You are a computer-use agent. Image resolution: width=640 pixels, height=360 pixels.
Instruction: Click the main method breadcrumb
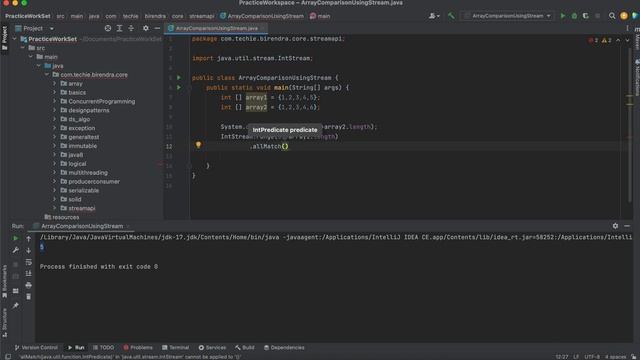(320, 16)
